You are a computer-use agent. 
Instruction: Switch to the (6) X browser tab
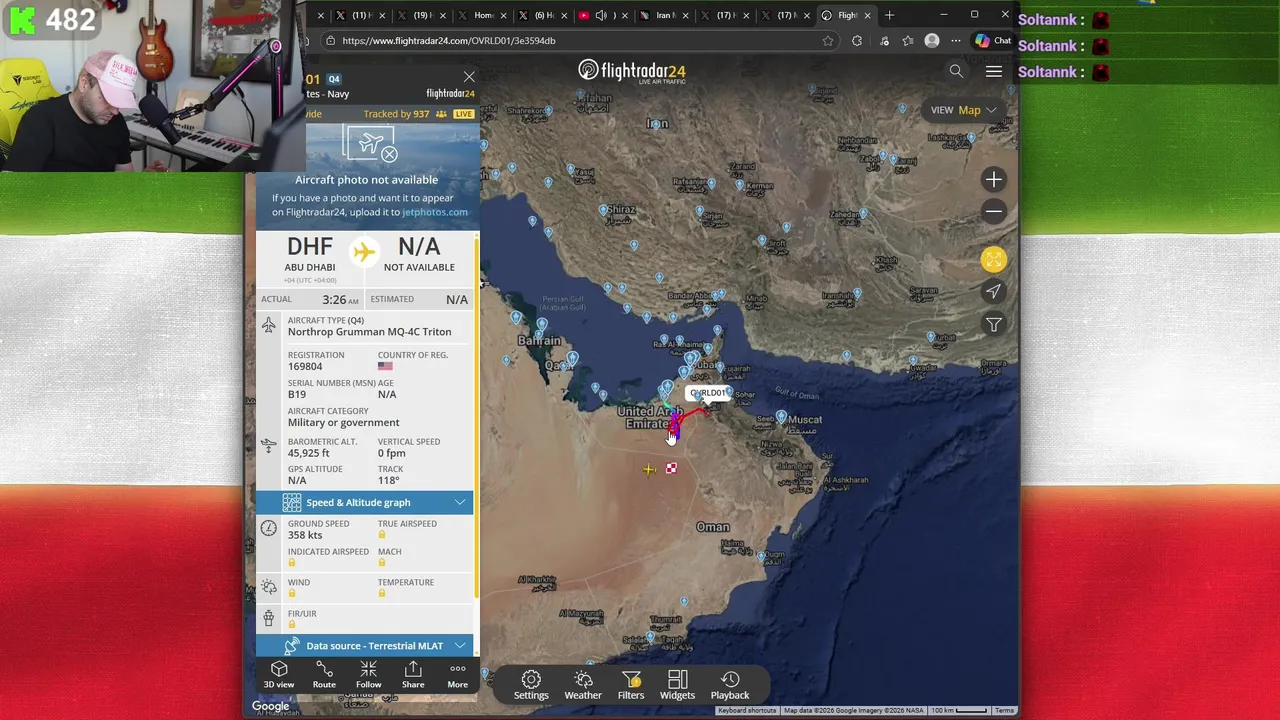click(544, 15)
